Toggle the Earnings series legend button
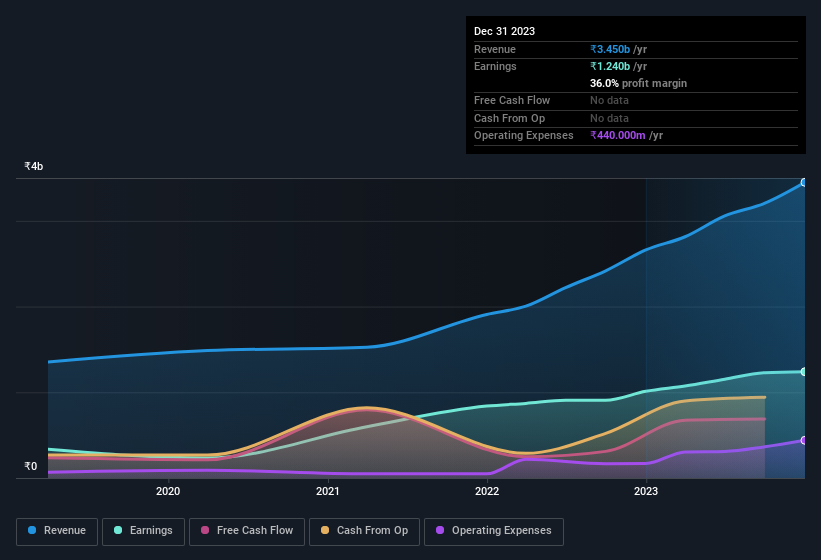Viewport: 821px width, 560px height. tap(143, 532)
